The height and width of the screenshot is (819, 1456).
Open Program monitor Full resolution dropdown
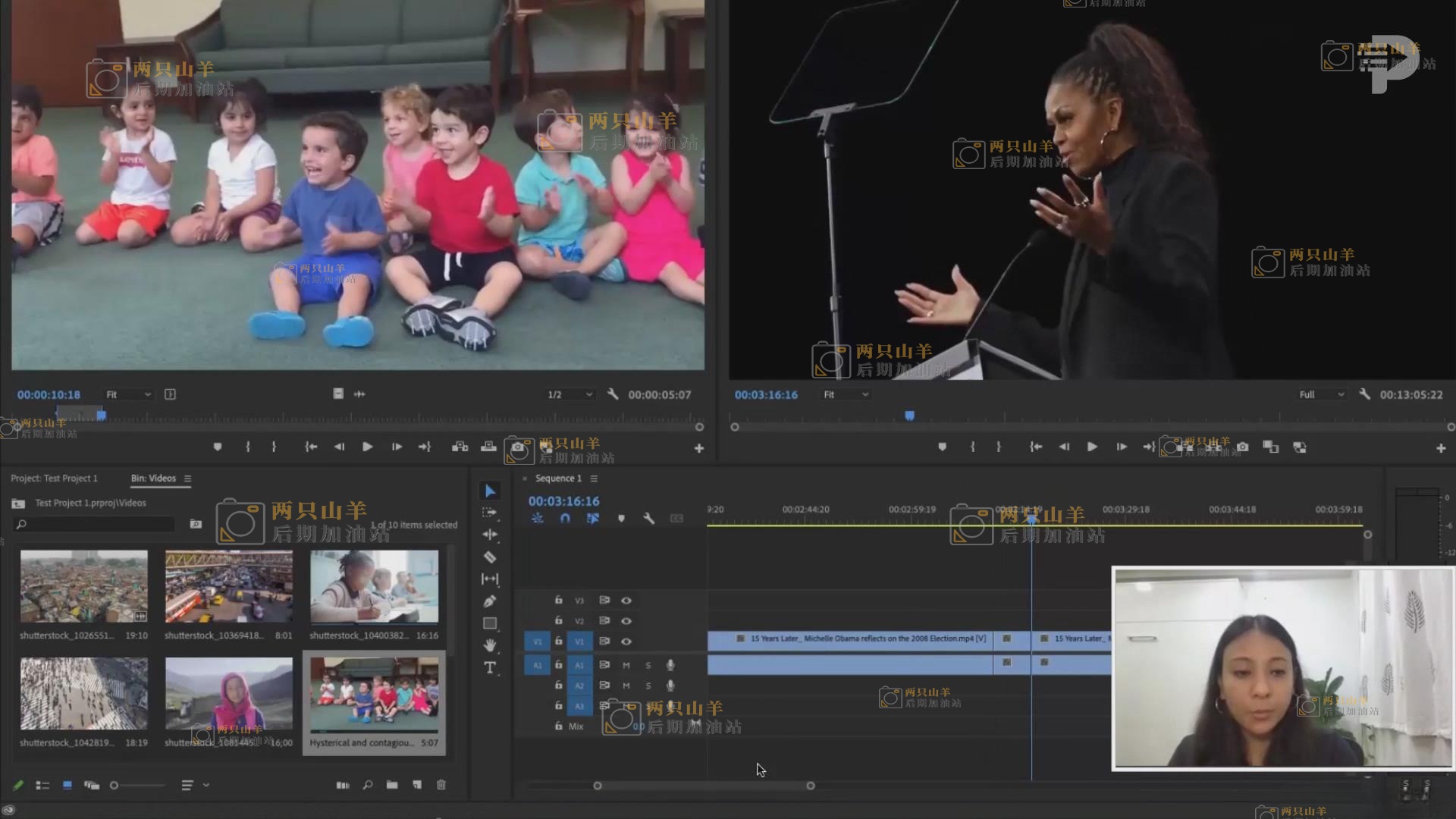1321,394
